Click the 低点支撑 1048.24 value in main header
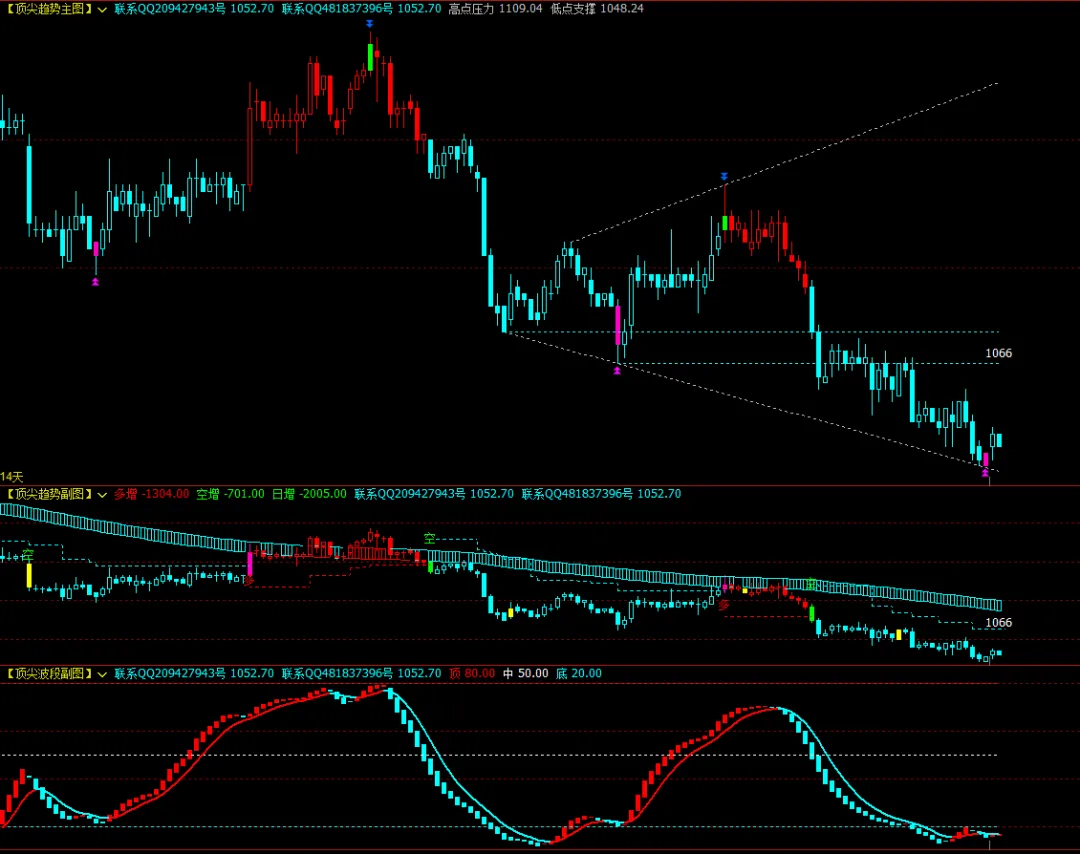Viewport: 1080px width, 854px height. click(597, 9)
